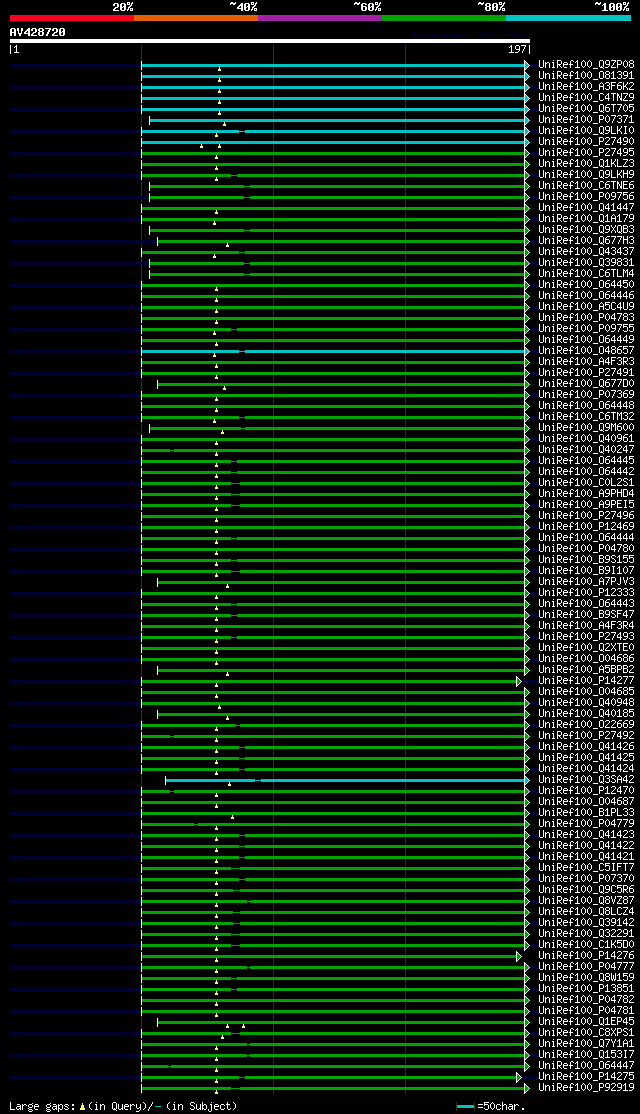Click the UniRef100_Q43437 label
This screenshot has width=640, height=1114.
coord(586,252)
